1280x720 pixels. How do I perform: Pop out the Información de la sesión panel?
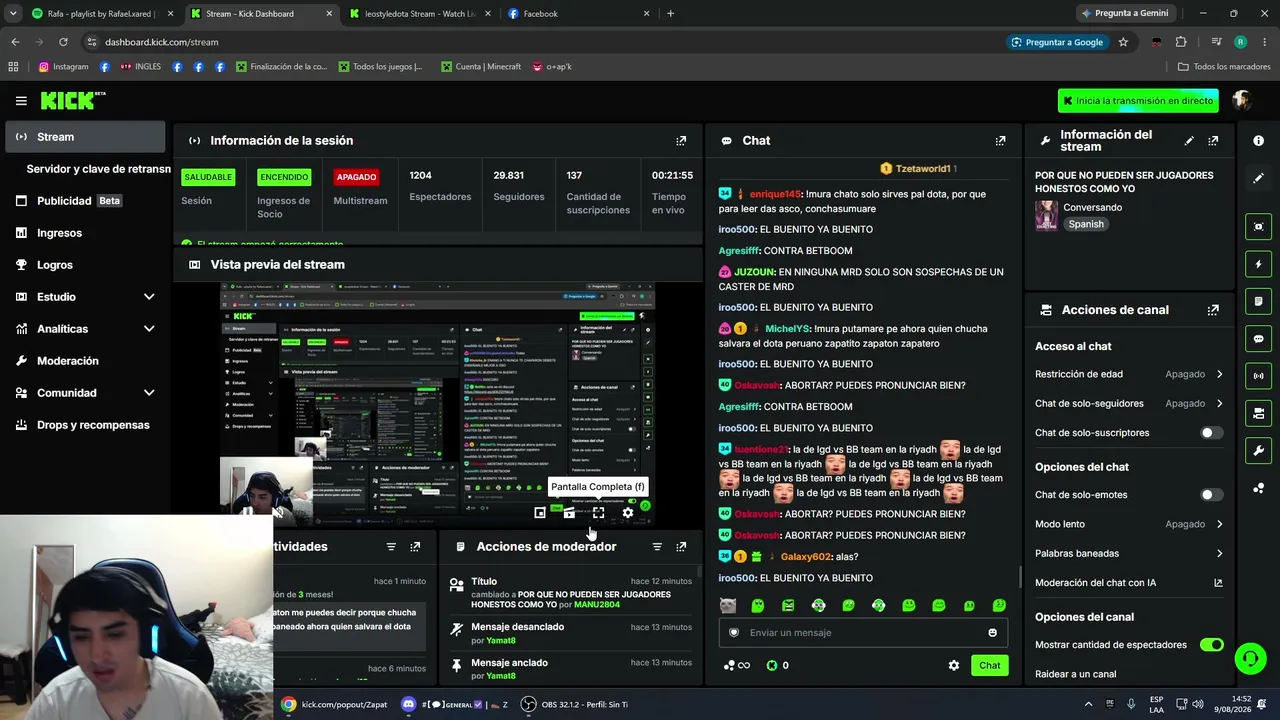pyautogui.click(x=681, y=141)
